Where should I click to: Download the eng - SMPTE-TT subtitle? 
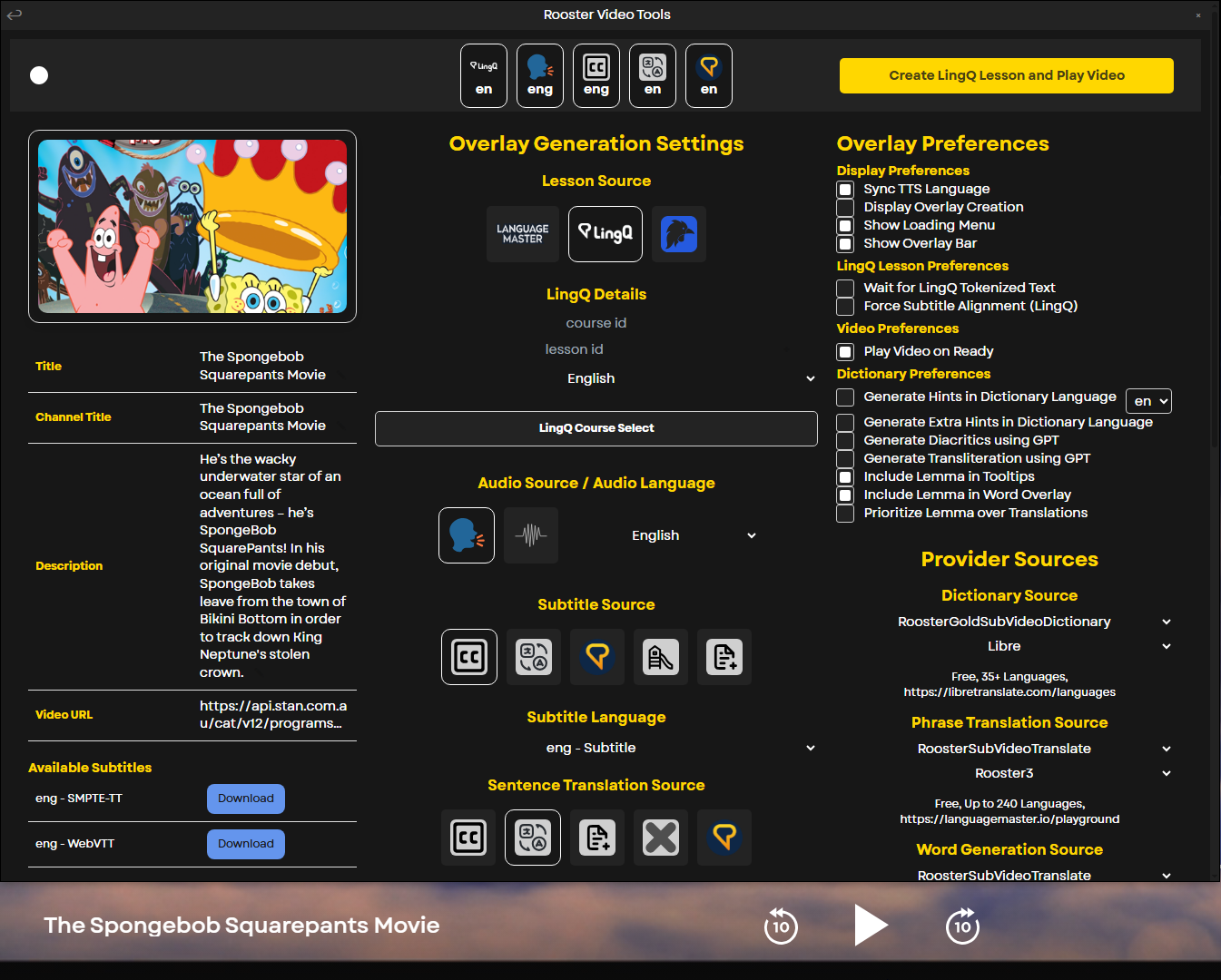tap(246, 799)
